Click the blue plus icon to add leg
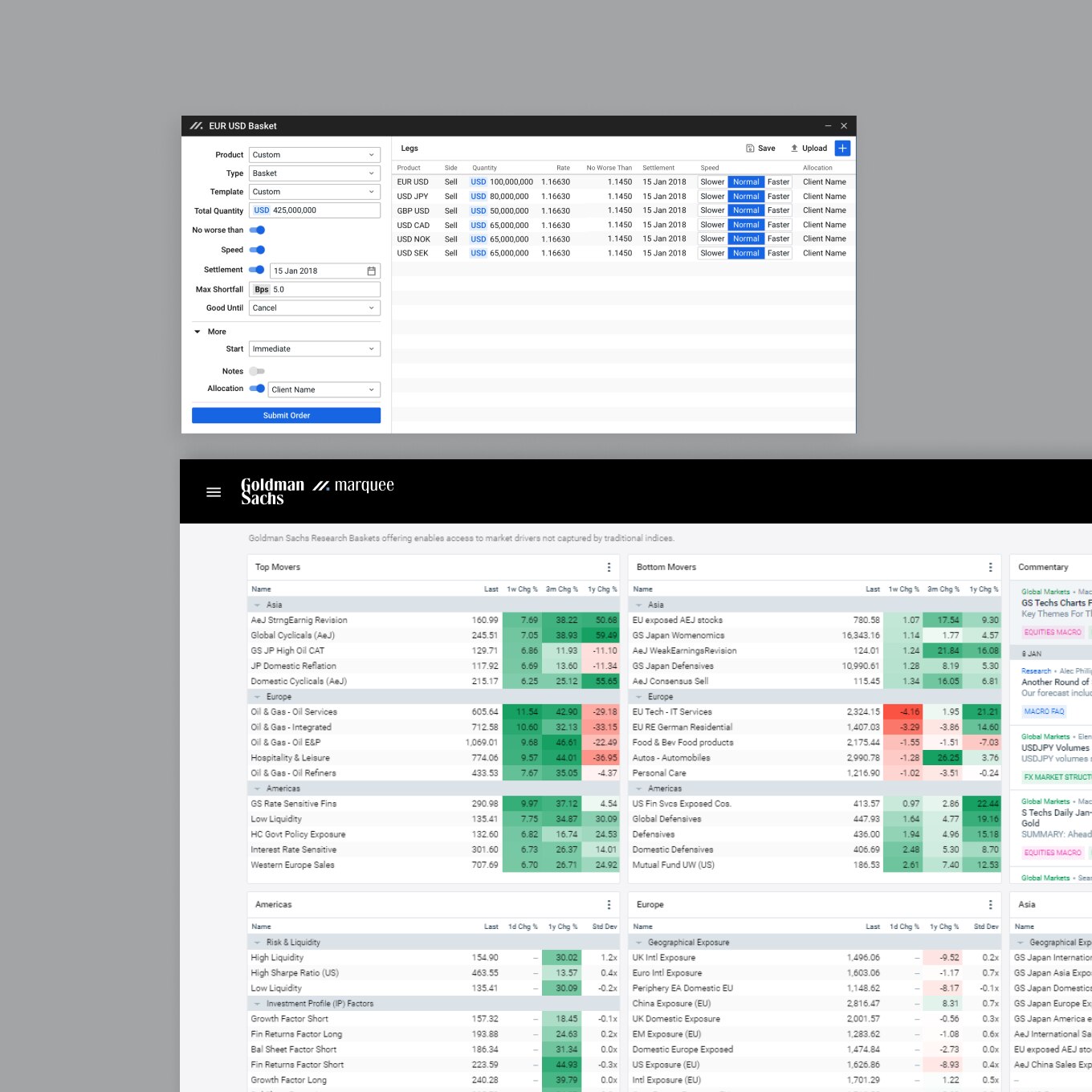This screenshot has height=1092, width=1092. coord(842,148)
